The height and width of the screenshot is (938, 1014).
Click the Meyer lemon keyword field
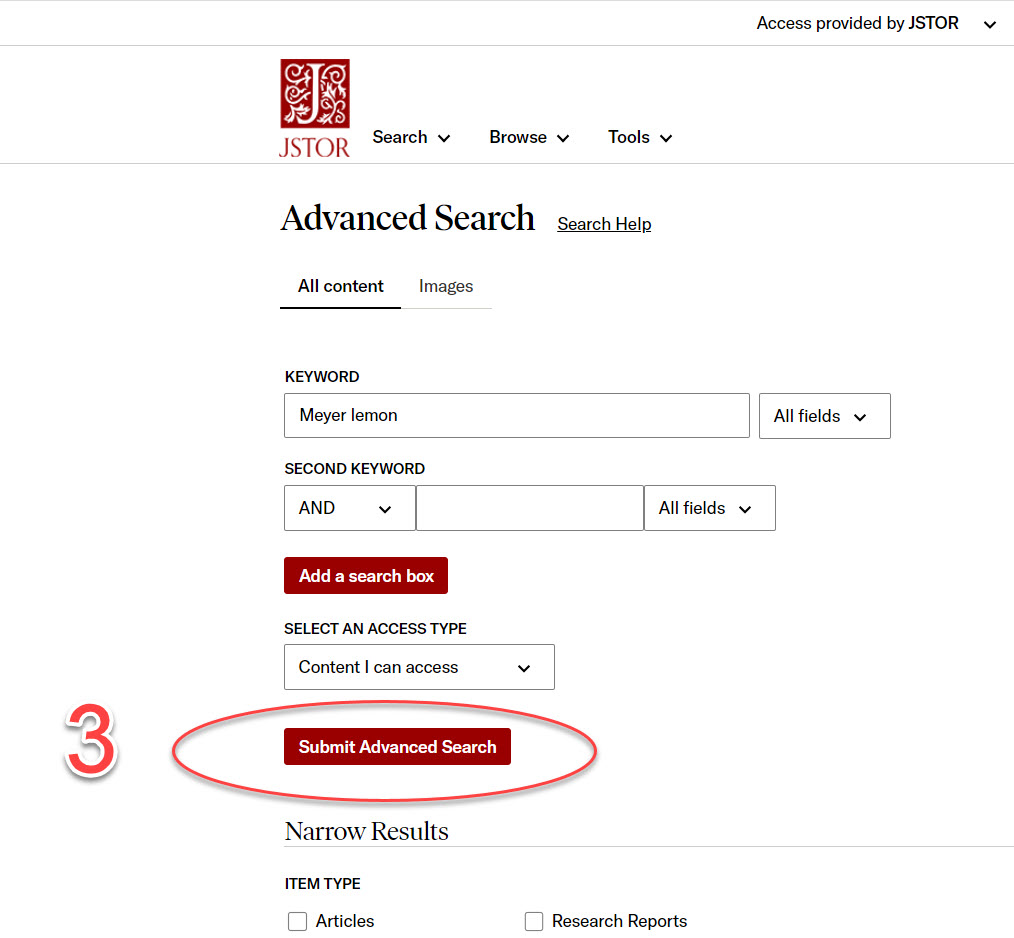click(x=516, y=415)
